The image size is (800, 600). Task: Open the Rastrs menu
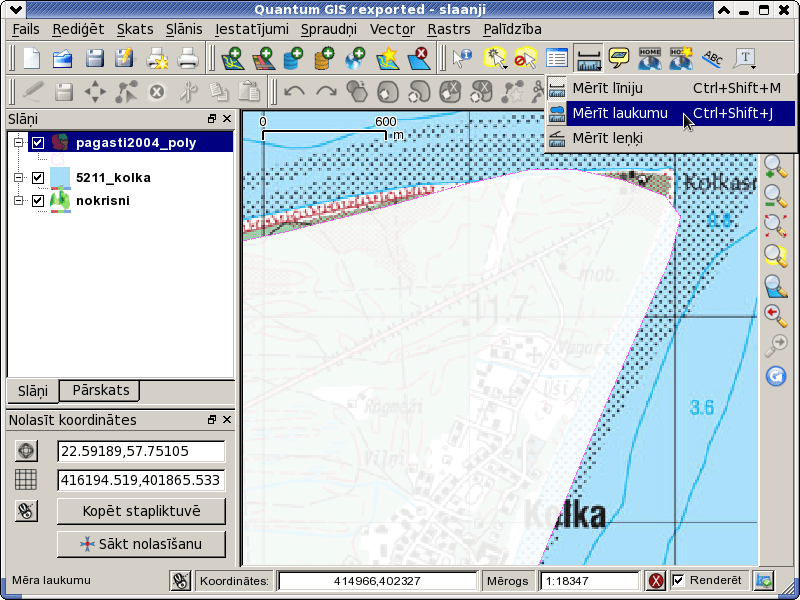click(x=448, y=29)
